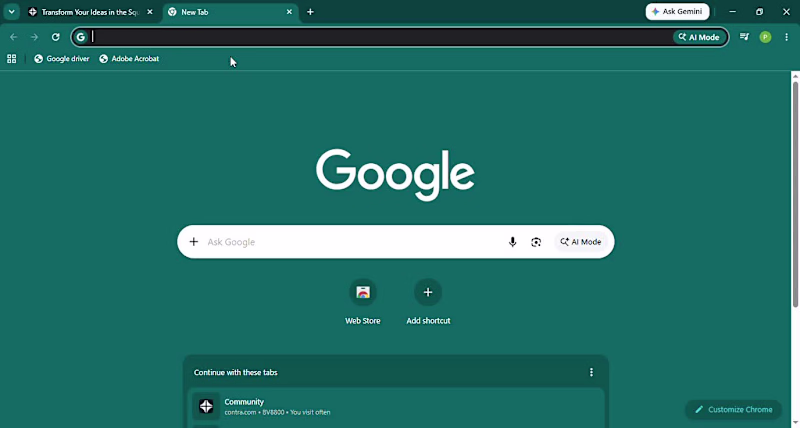Click the vertical page scrollbar
The image size is (800, 428).
pos(795,193)
